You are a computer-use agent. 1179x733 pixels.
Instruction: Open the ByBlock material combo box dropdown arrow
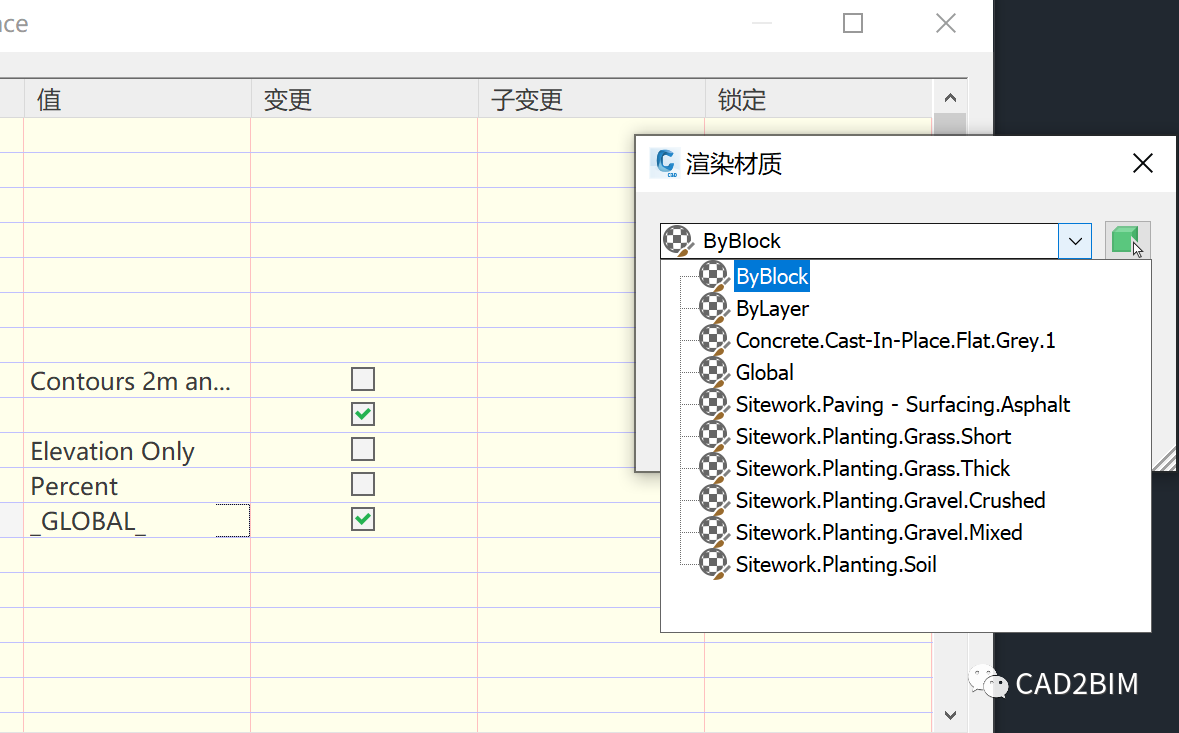[1075, 241]
